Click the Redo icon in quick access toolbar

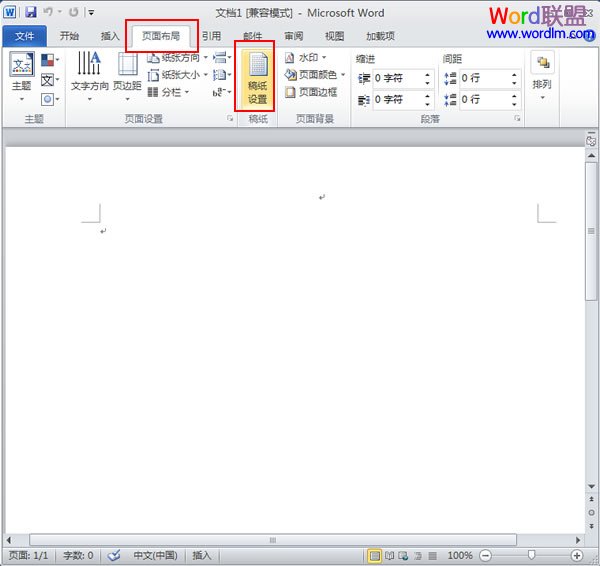(73, 12)
